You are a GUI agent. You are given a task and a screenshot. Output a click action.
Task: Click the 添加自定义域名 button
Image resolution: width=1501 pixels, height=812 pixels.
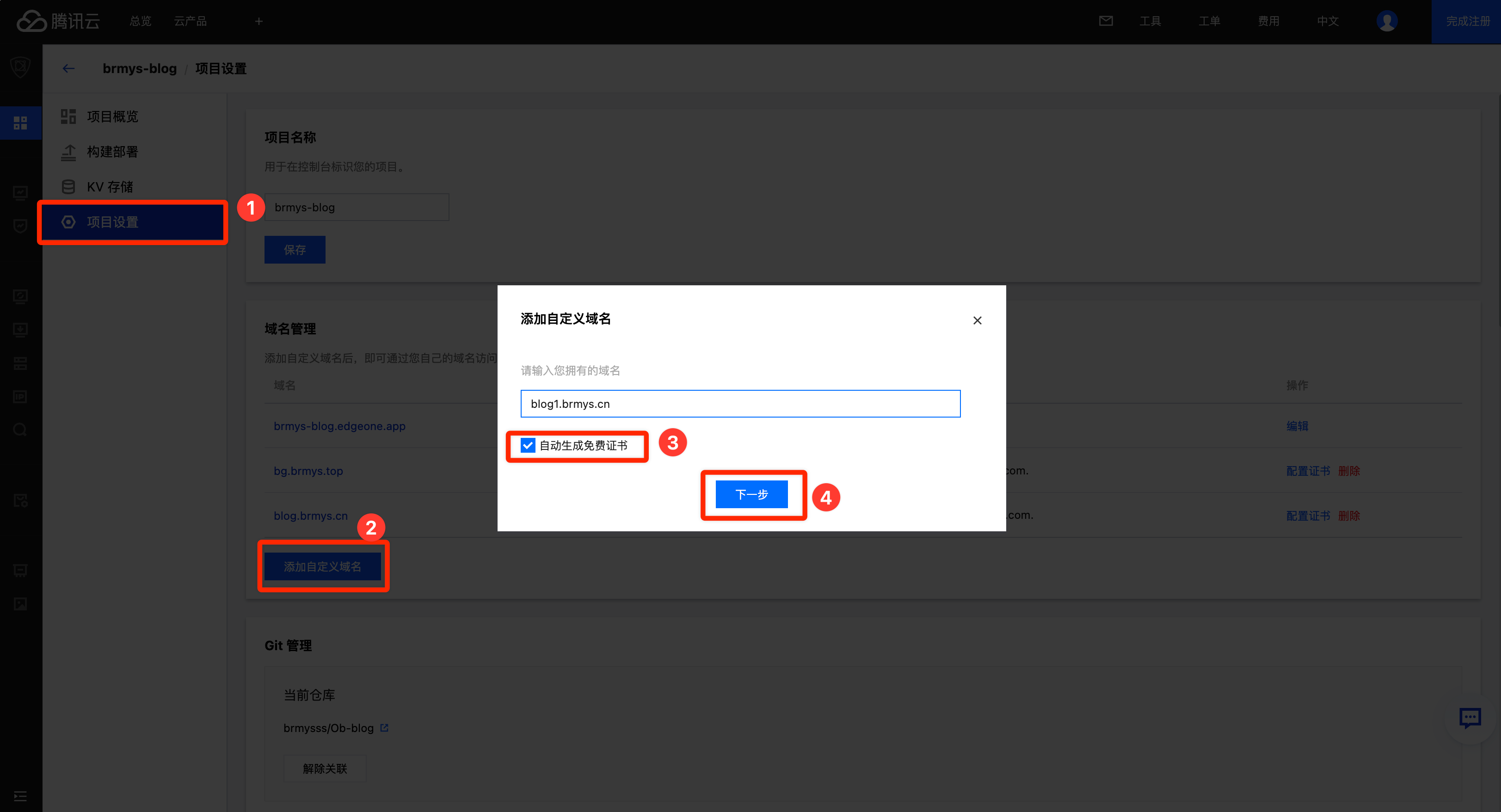(323, 566)
